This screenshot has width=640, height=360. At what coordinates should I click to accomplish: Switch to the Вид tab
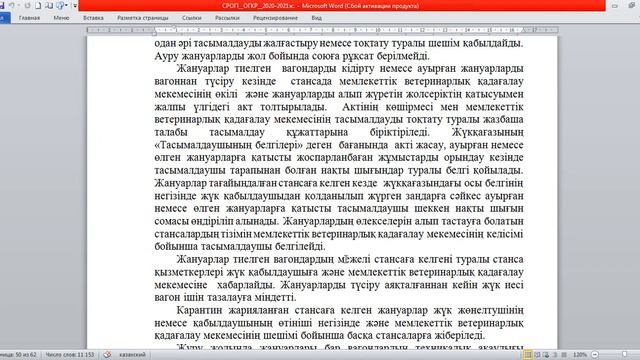(x=316, y=18)
